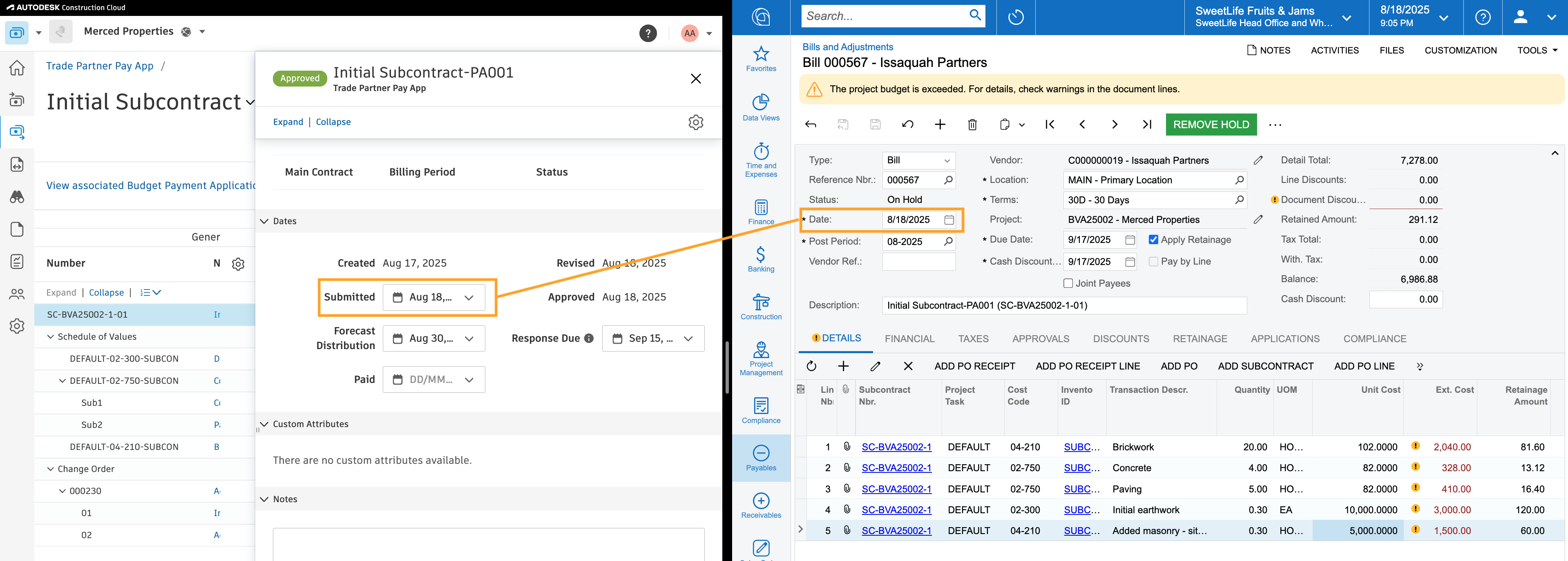Open the Submitted date picker dropdown
The height and width of the screenshot is (561, 1568).
point(469,298)
